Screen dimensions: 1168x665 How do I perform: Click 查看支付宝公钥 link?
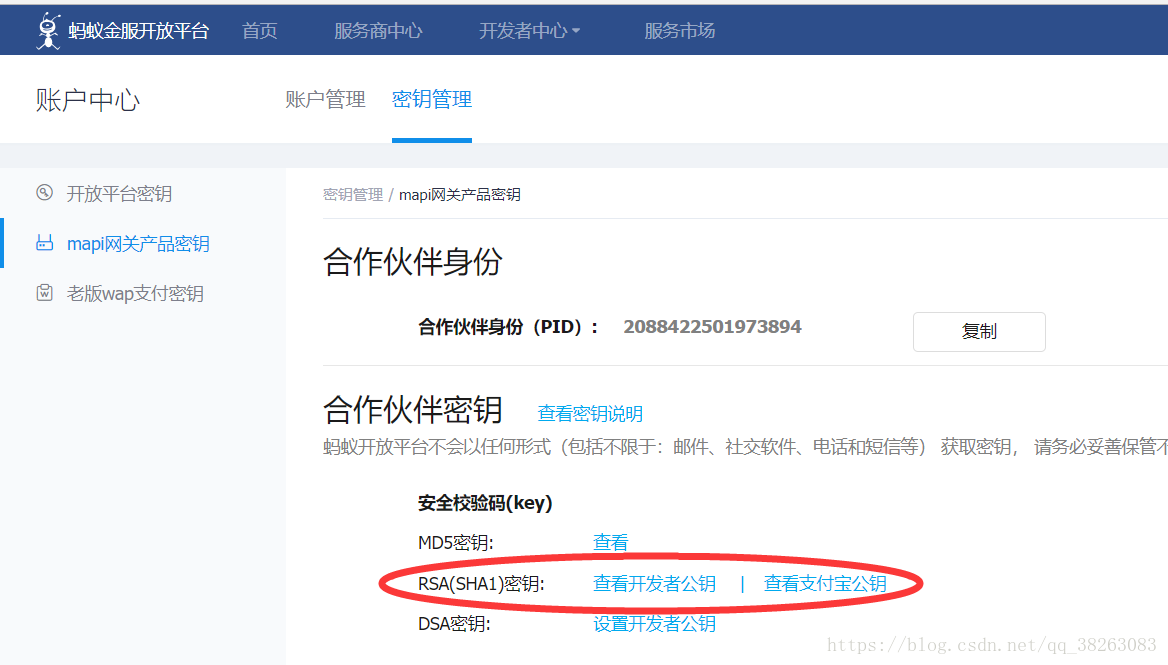[825, 583]
